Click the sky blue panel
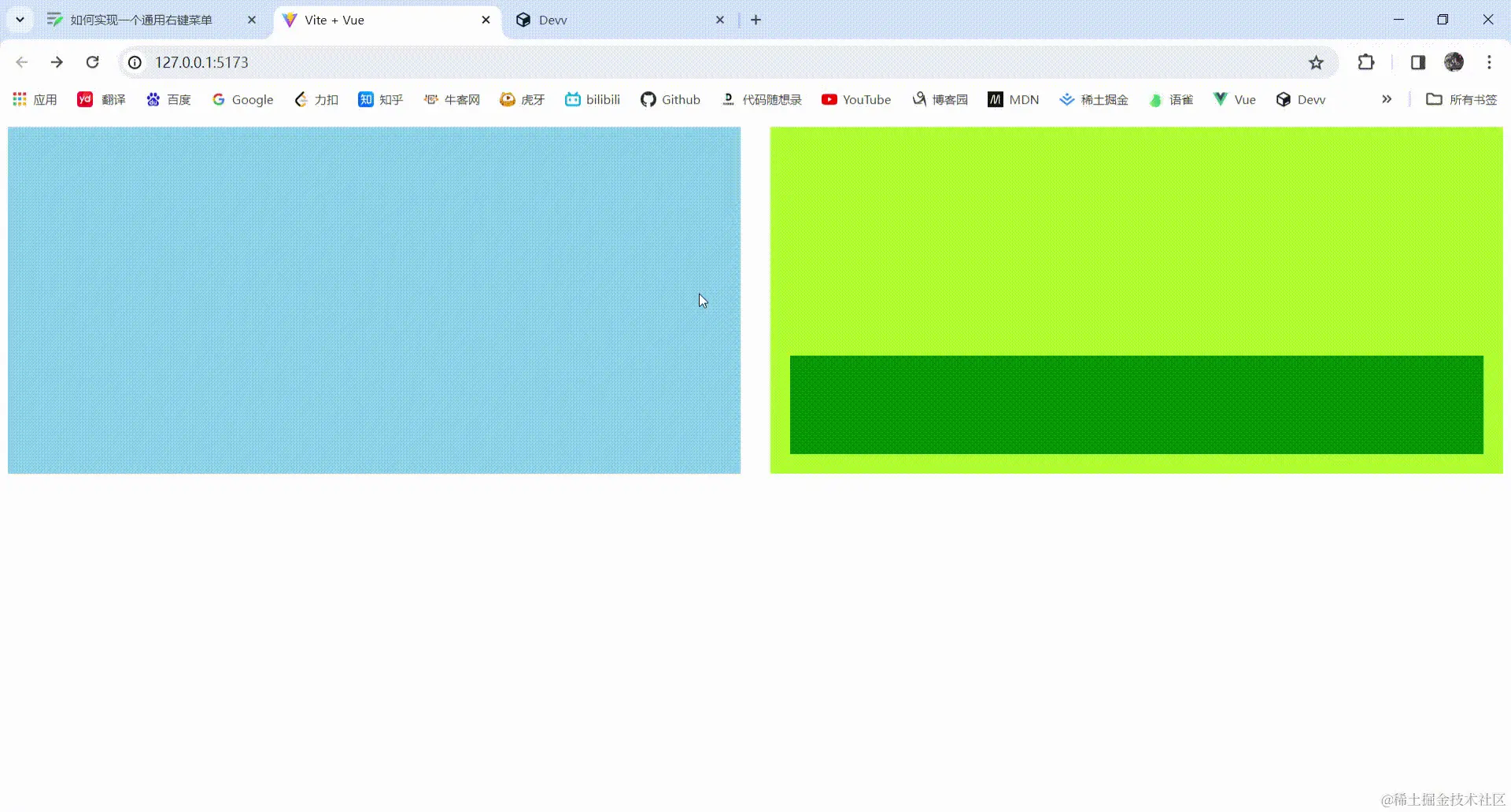Viewport: 1511px width, 812px height. point(374,300)
